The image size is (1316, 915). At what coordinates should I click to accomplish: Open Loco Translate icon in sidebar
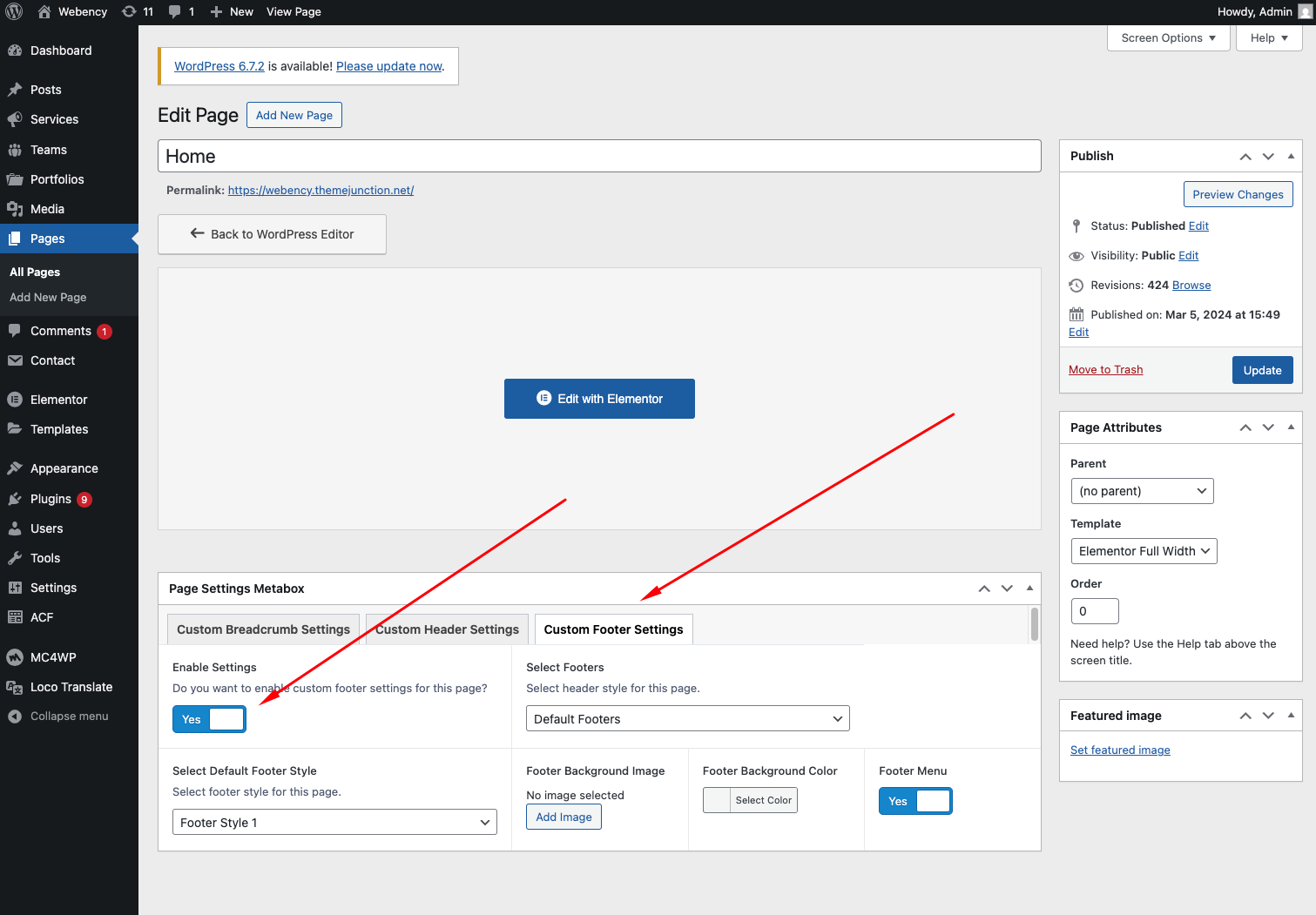15,687
